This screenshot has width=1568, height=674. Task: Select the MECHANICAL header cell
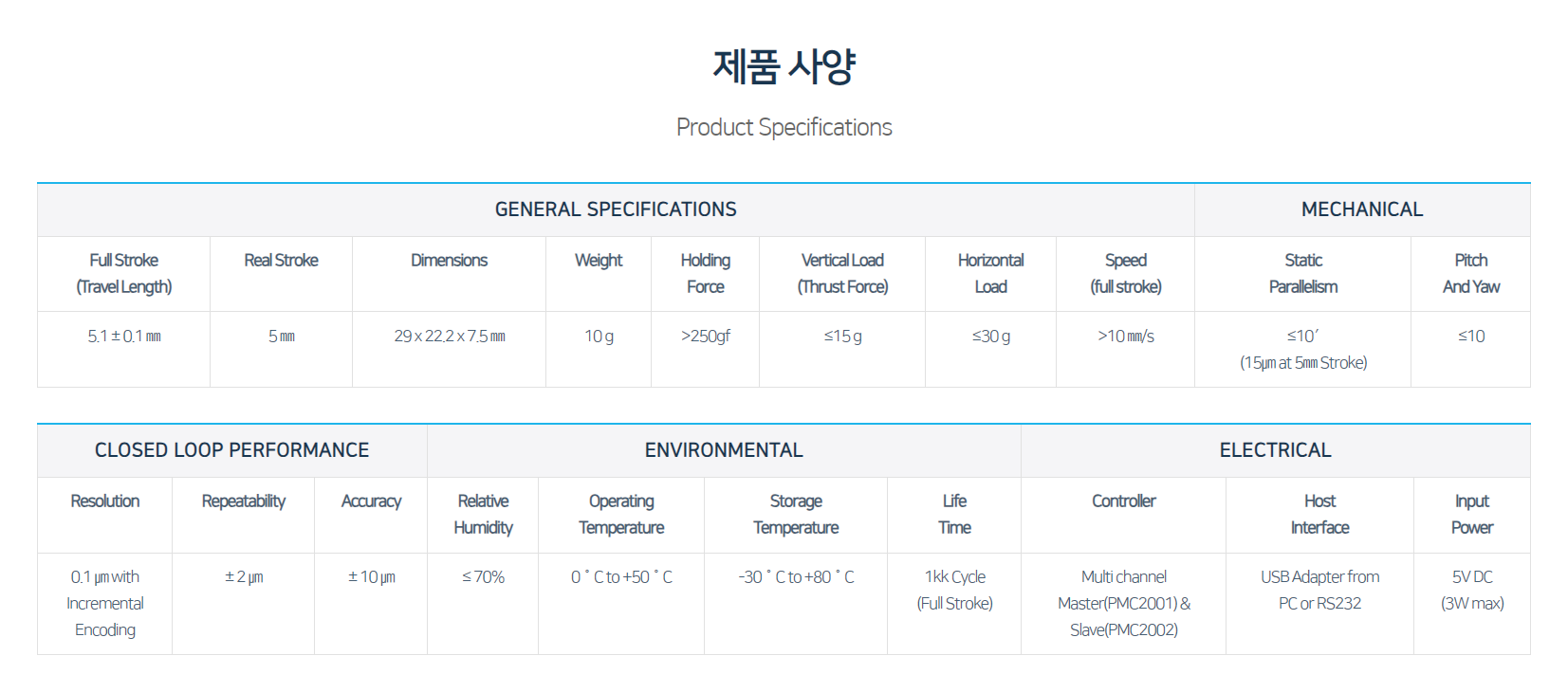tap(1362, 209)
